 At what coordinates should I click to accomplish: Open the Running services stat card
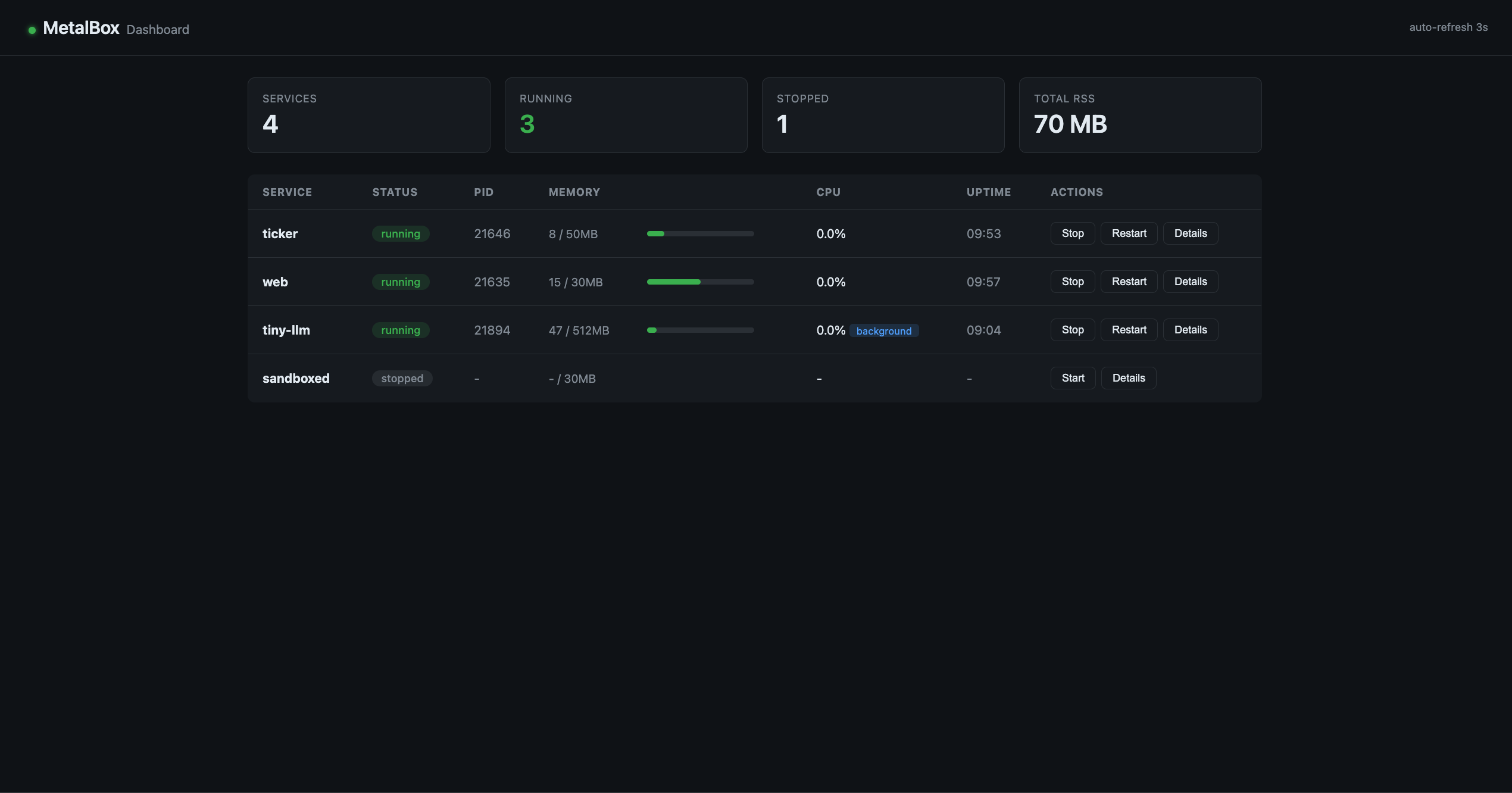coord(626,115)
